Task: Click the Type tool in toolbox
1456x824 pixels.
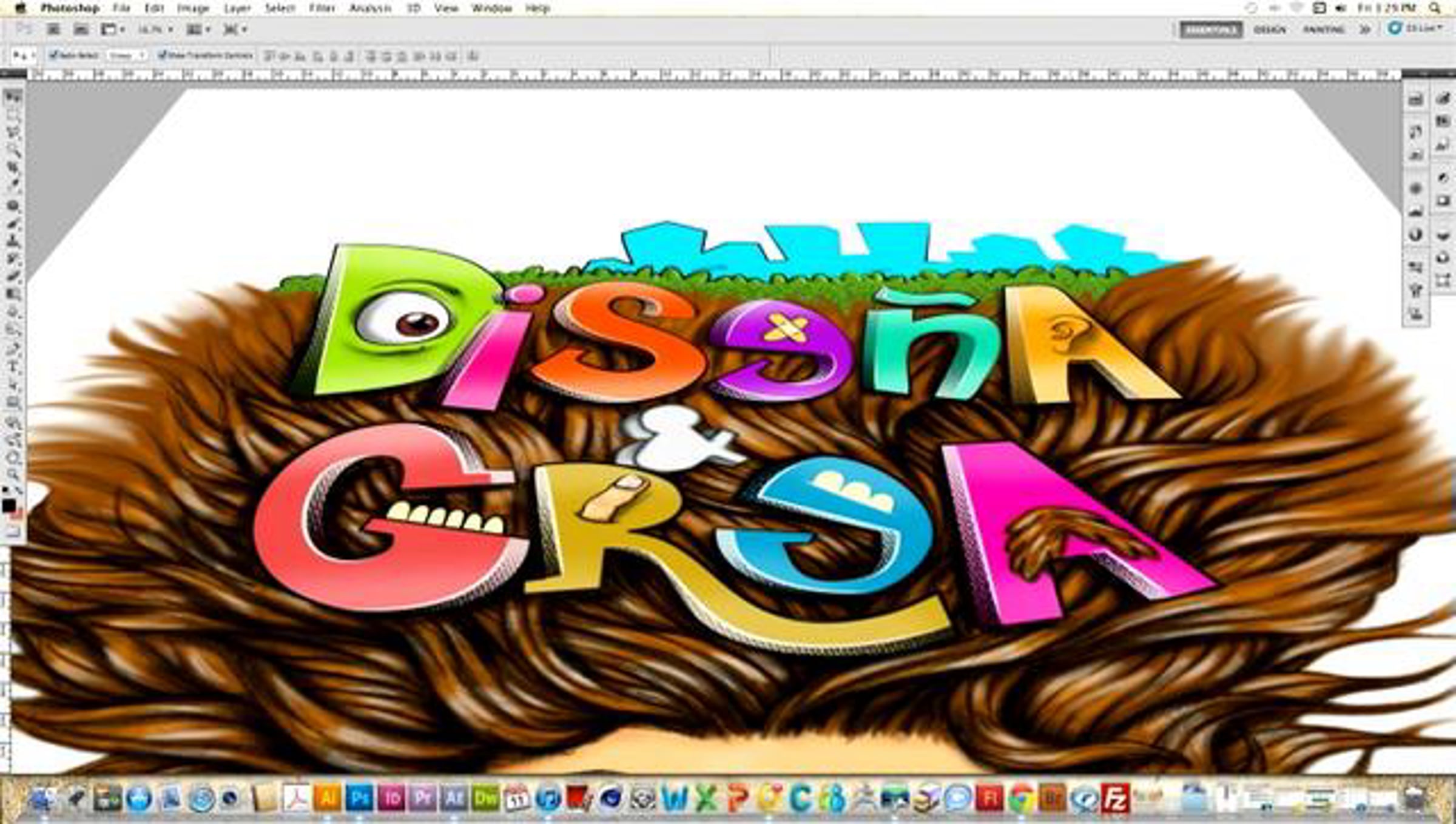Action: (13, 367)
